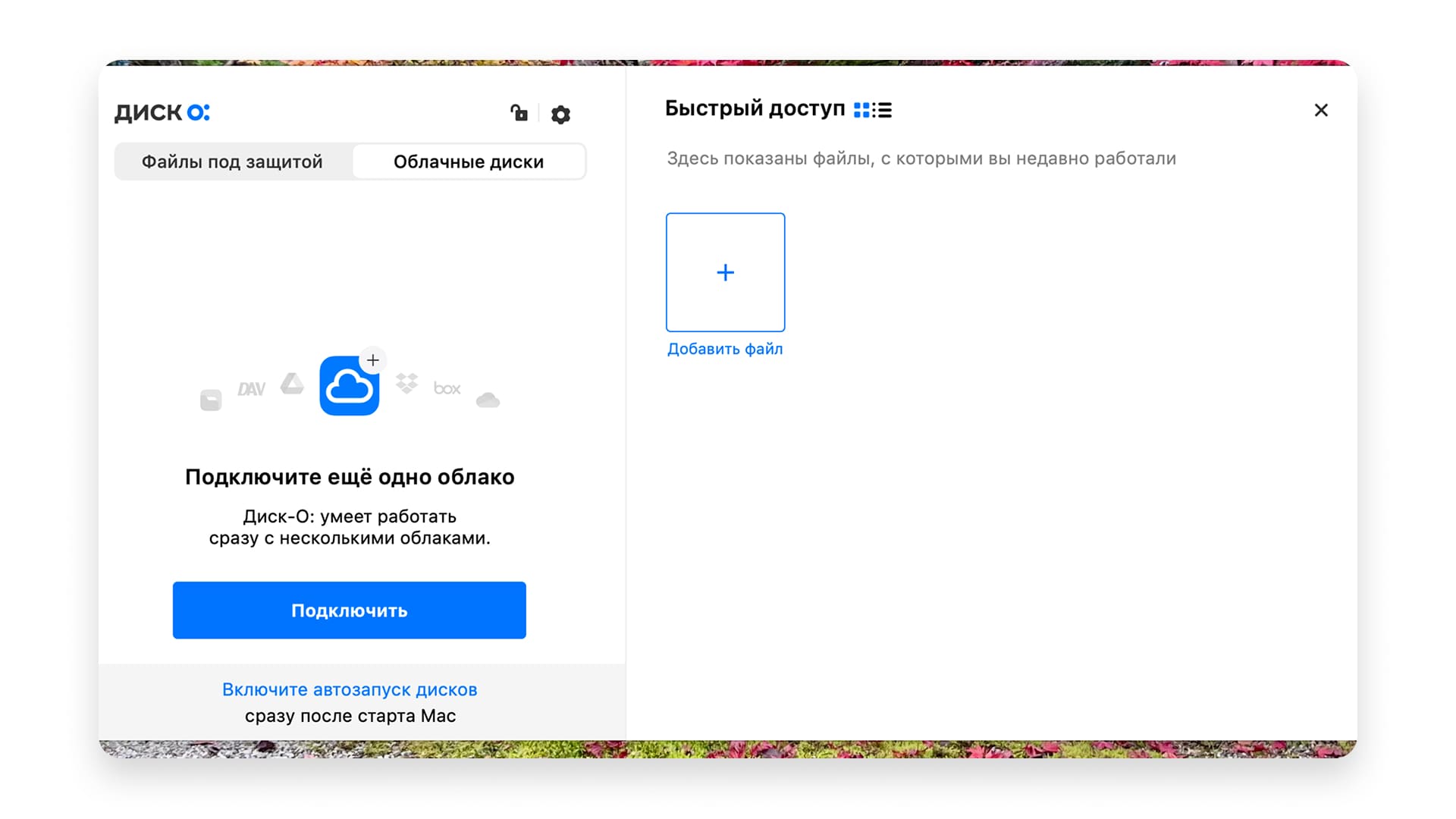Open the Файлы под защитой tab

coord(232,162)
